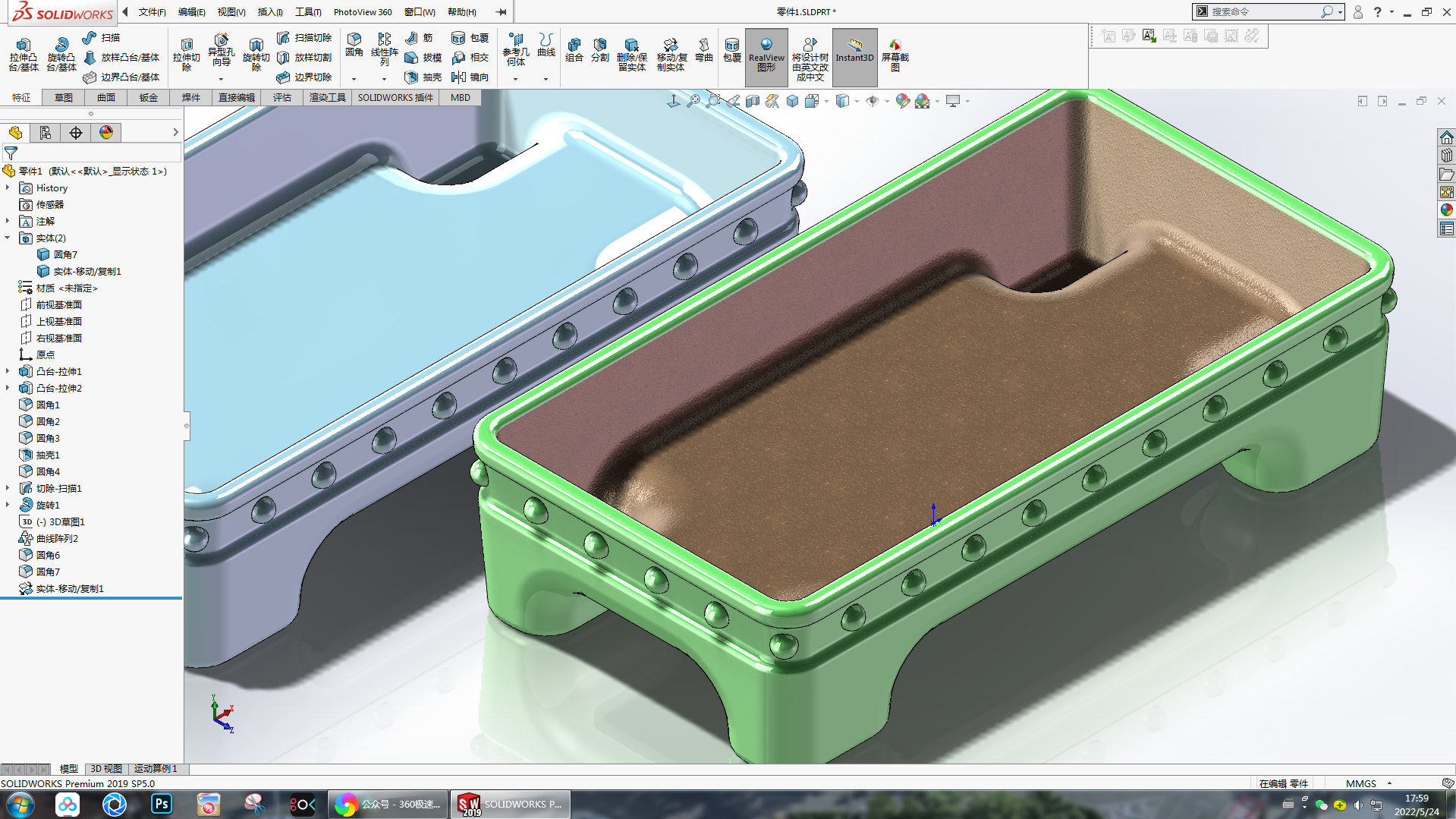Viewport: 1456px width, 819px height.
Task: Click the 搜索命令 search command field
Action: tap(1263, 12)
